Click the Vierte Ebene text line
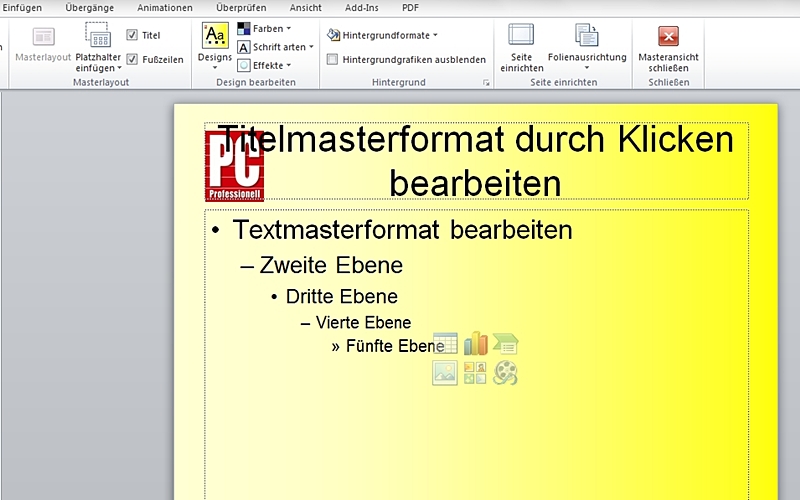800x500 pixels. [363, 322]
